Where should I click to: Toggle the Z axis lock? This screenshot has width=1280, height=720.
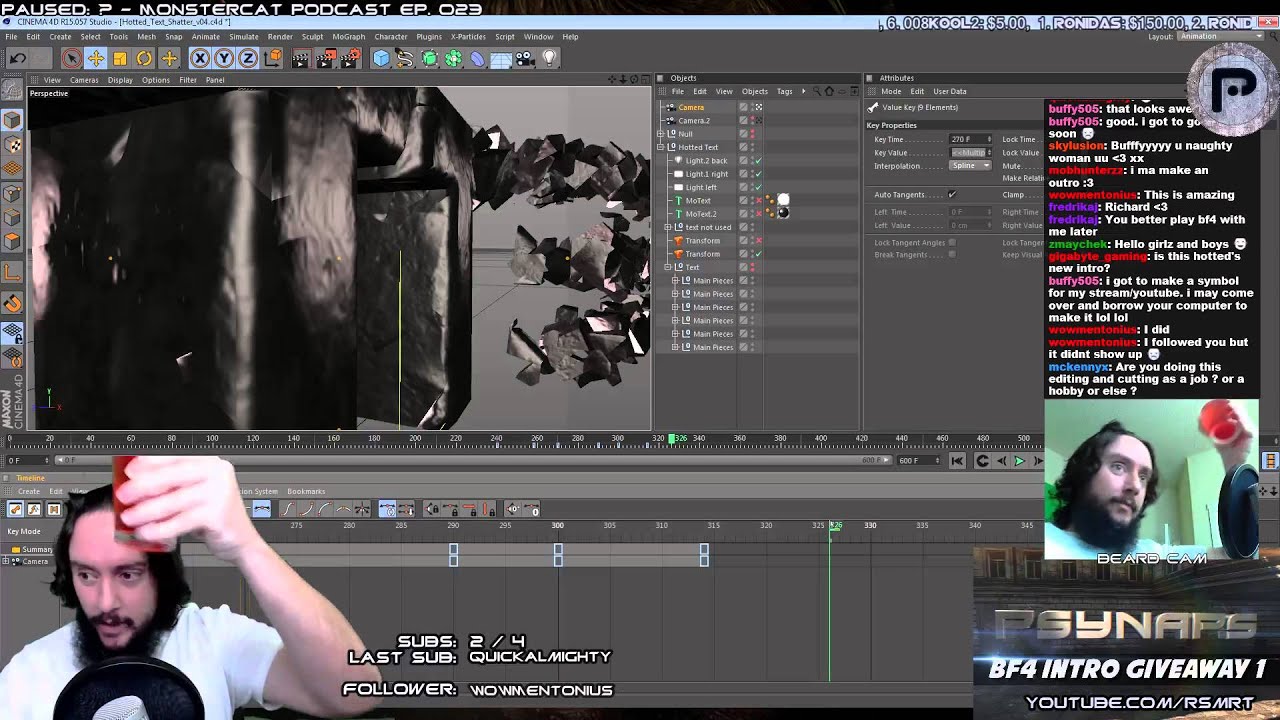[248, 59]
